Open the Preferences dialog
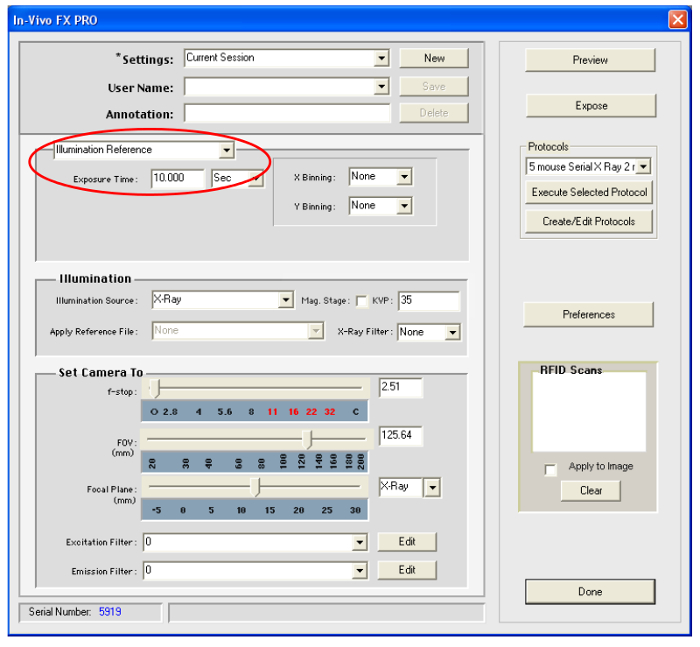 tap(588, 315)
